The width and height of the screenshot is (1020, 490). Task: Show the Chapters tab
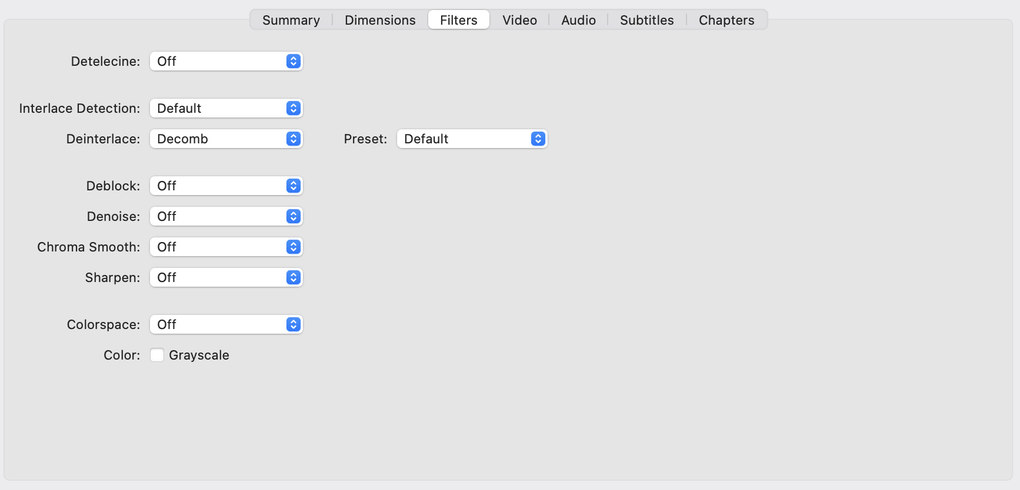pyautogui.click(x=726, y=20)
